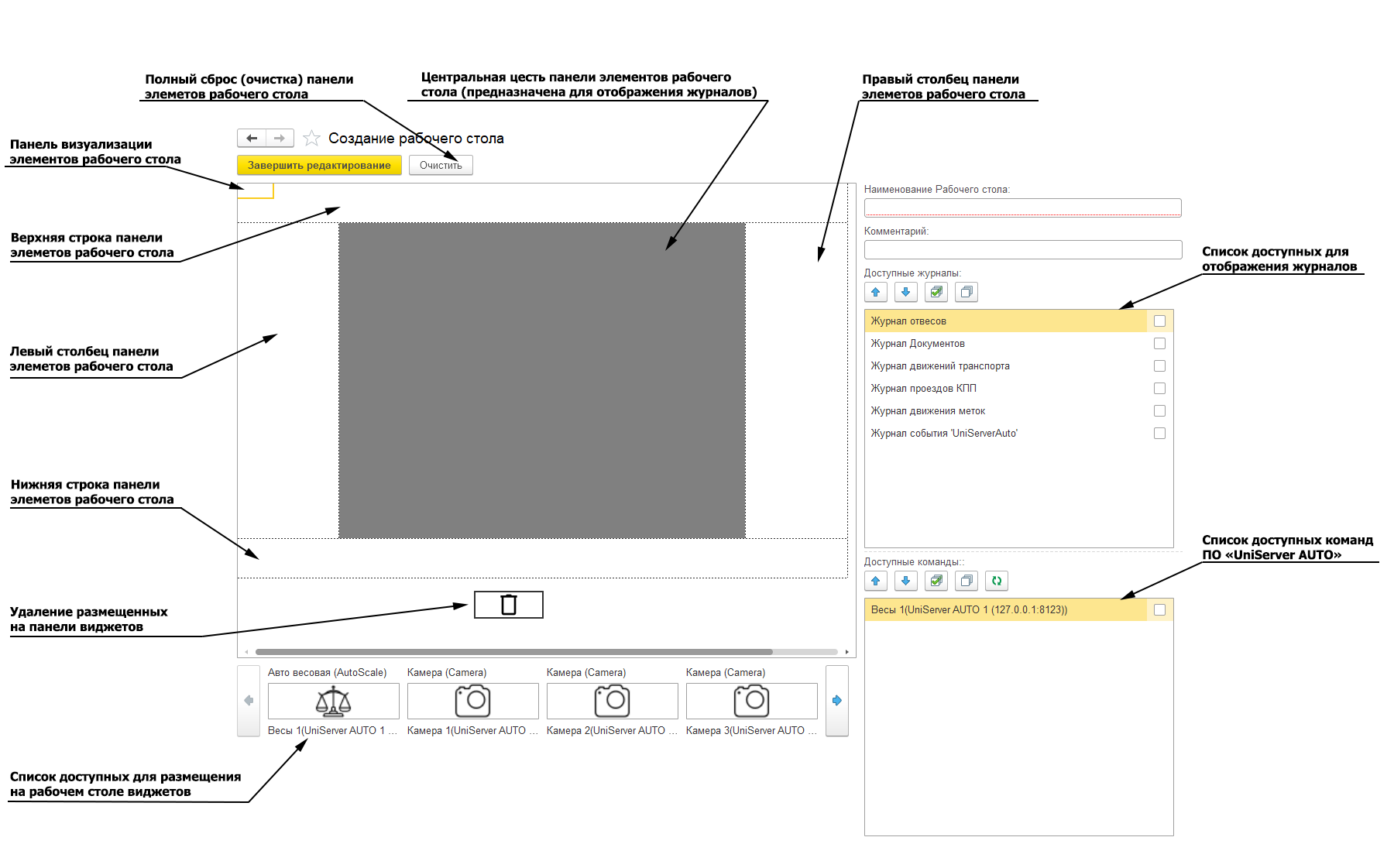Click the forward arrow navigation button
The width and height of the screenshot is (1394, 868).
tap(280, 138)
